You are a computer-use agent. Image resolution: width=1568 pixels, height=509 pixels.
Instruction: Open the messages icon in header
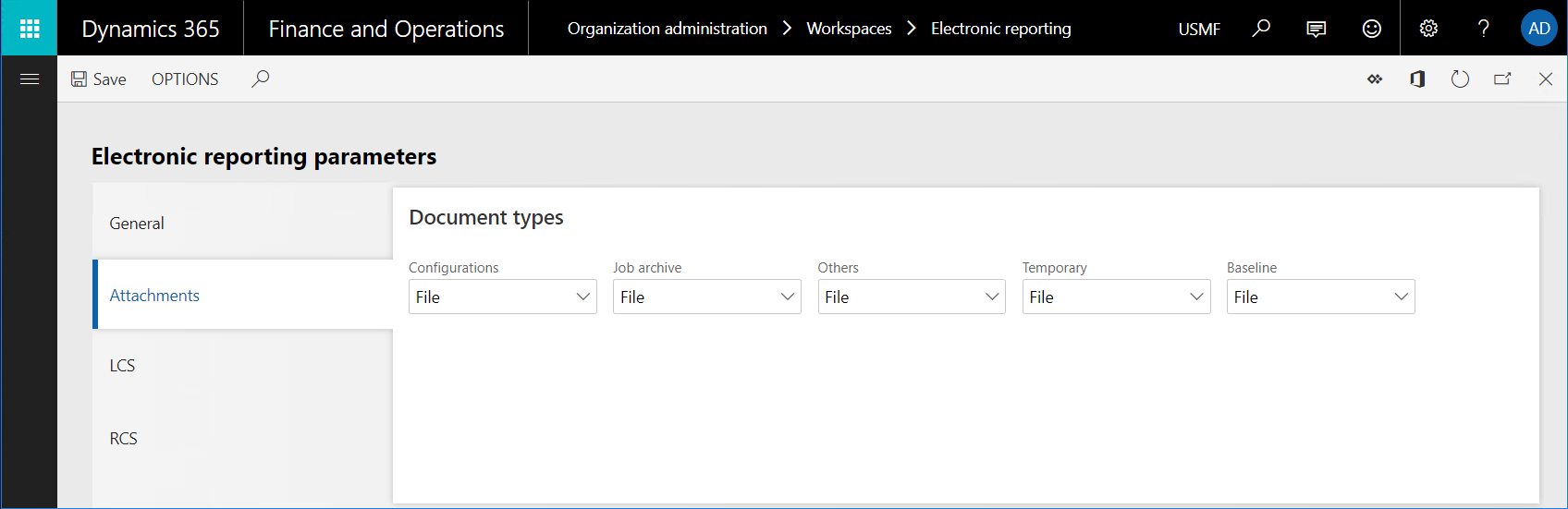click(x=1317, y=29)
